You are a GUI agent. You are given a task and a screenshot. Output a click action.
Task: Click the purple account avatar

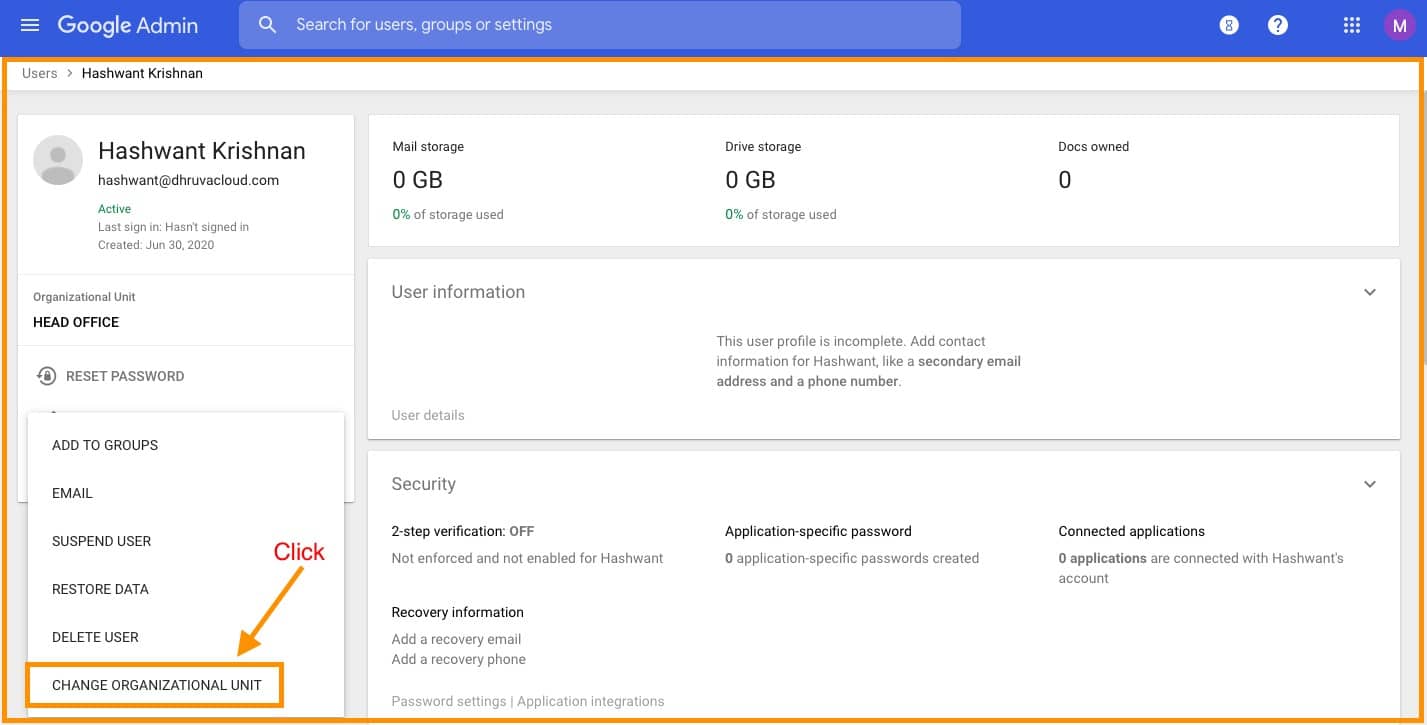click(x=1398, y=26)
